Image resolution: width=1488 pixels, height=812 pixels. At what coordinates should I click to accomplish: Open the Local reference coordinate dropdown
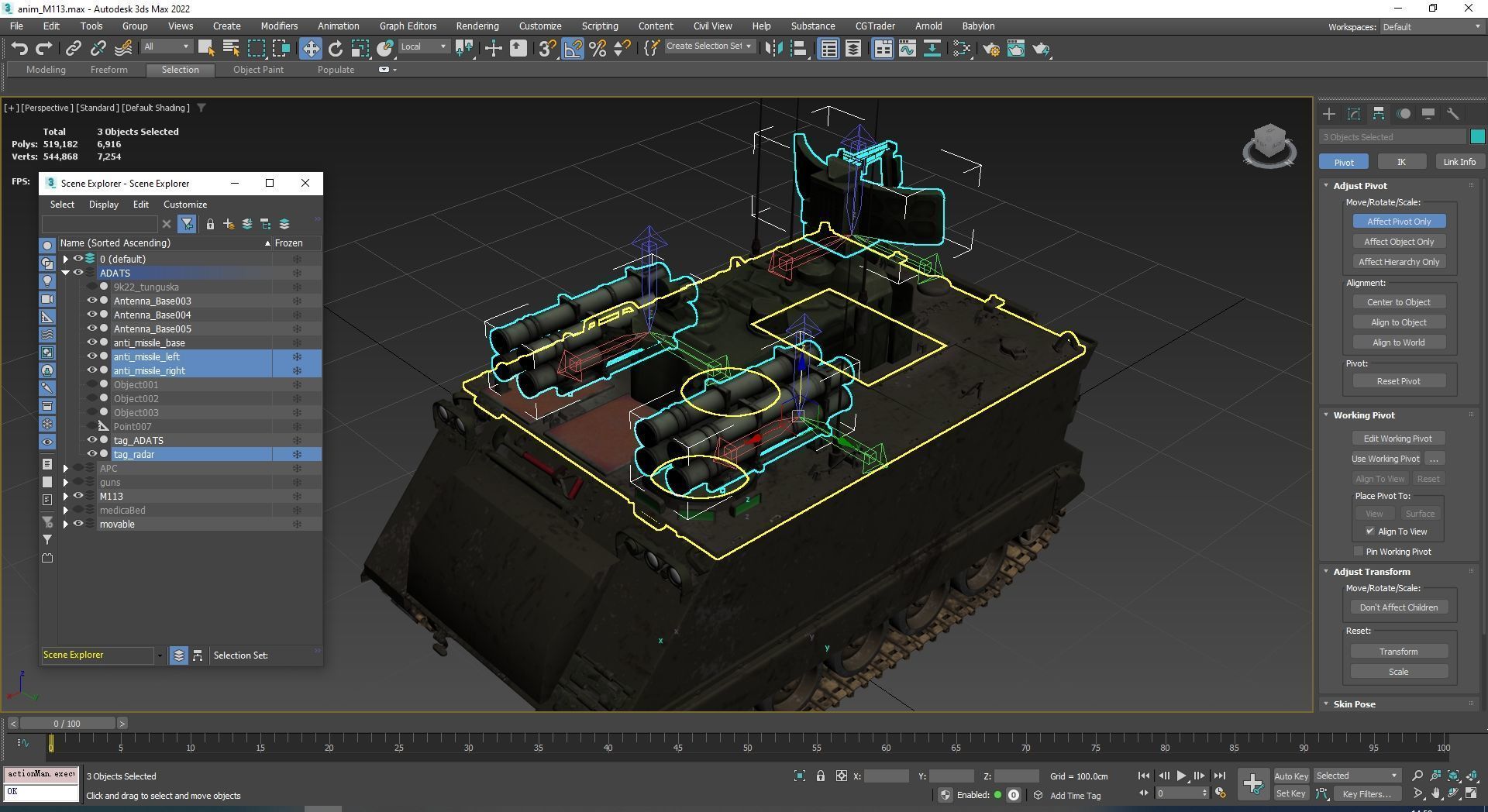[423, 46]
